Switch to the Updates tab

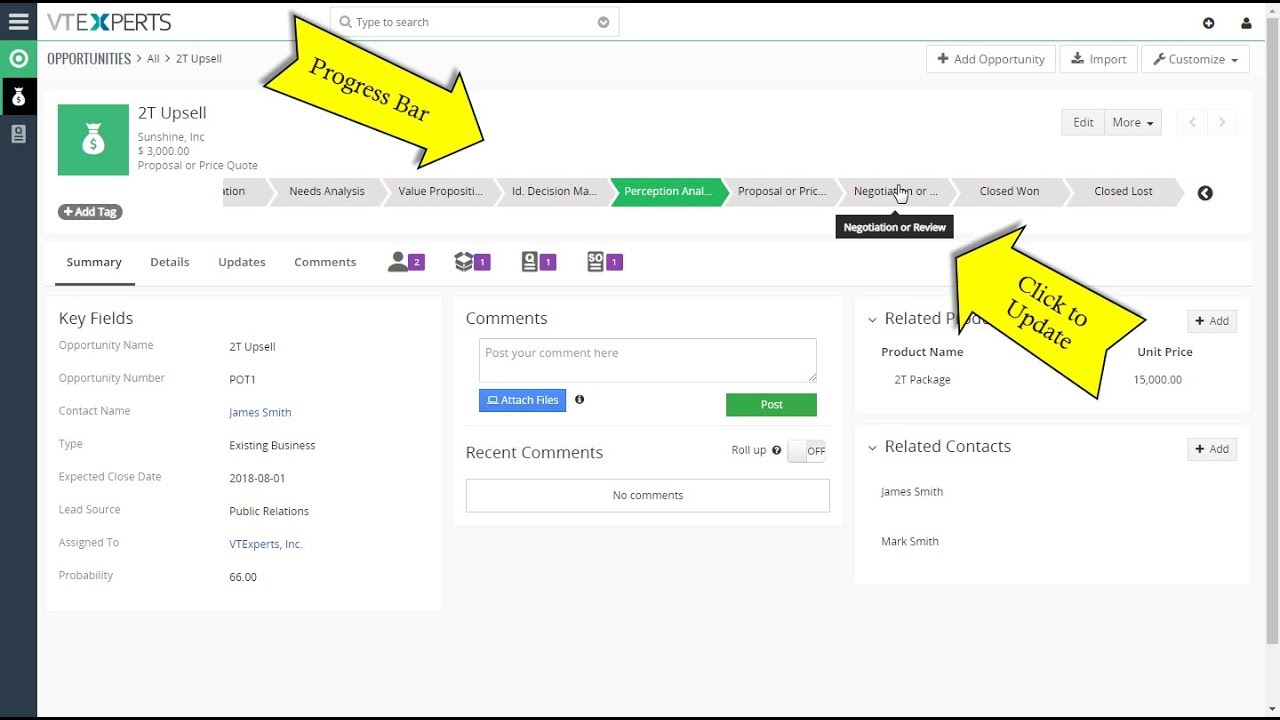[x=242, y=262]
